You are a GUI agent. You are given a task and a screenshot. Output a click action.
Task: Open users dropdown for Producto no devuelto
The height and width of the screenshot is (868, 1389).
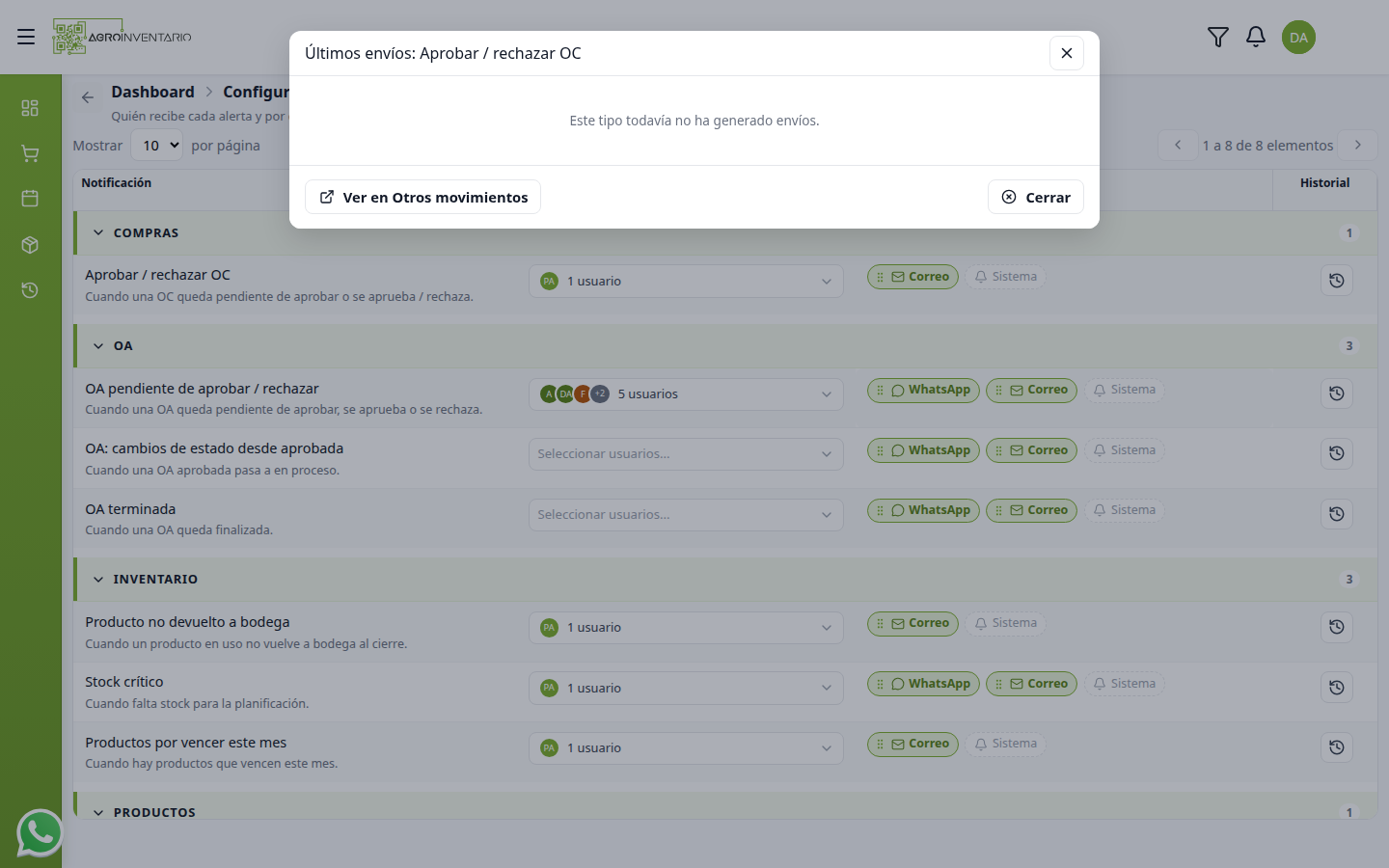686,628
